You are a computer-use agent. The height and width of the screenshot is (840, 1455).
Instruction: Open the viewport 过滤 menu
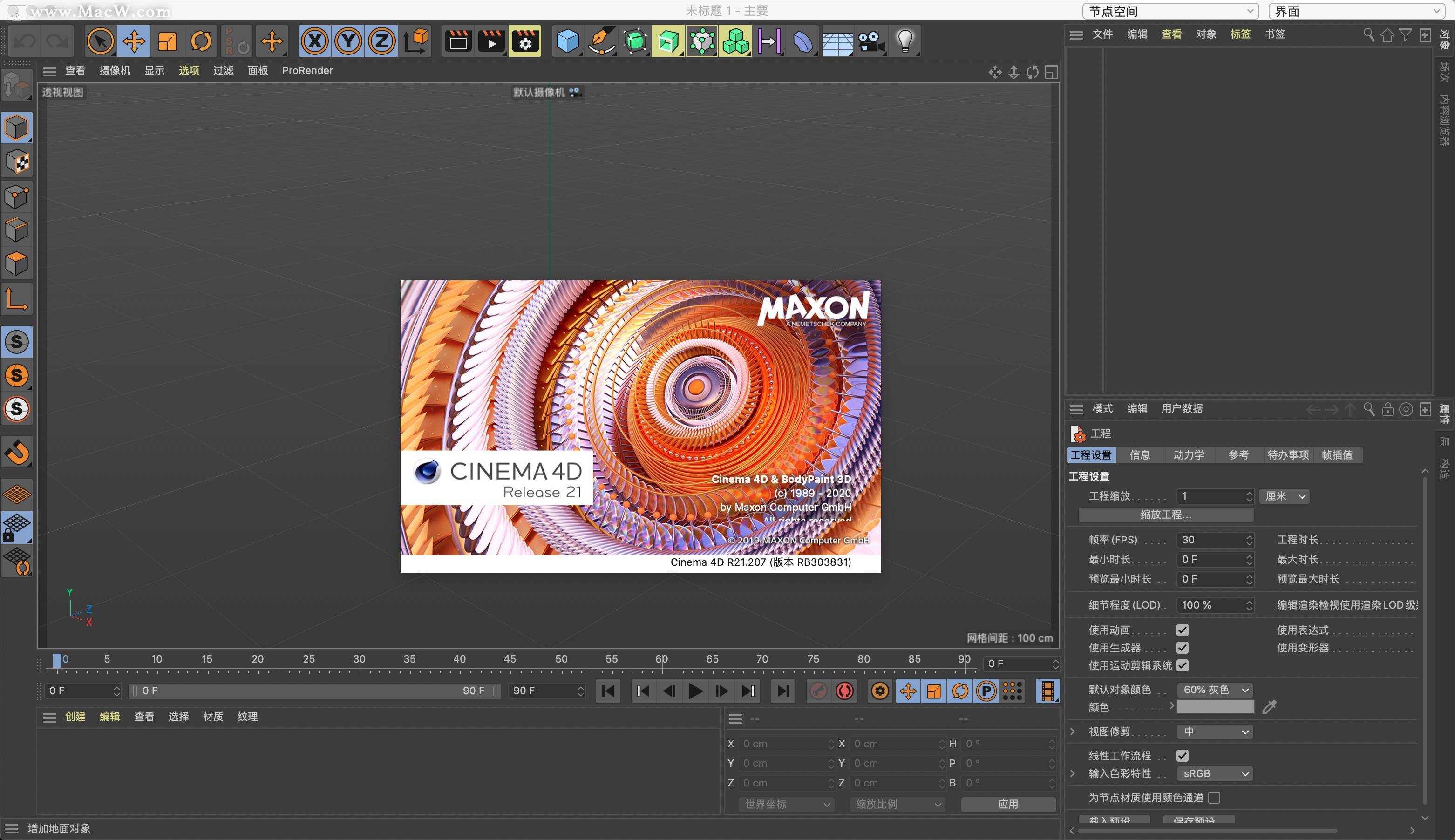pyautogui.click(x=223, y=70)
